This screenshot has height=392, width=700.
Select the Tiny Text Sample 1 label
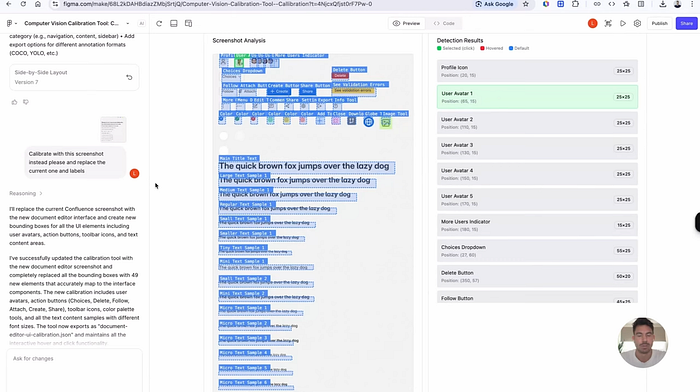pyautogui.click(x=243, y=247)
